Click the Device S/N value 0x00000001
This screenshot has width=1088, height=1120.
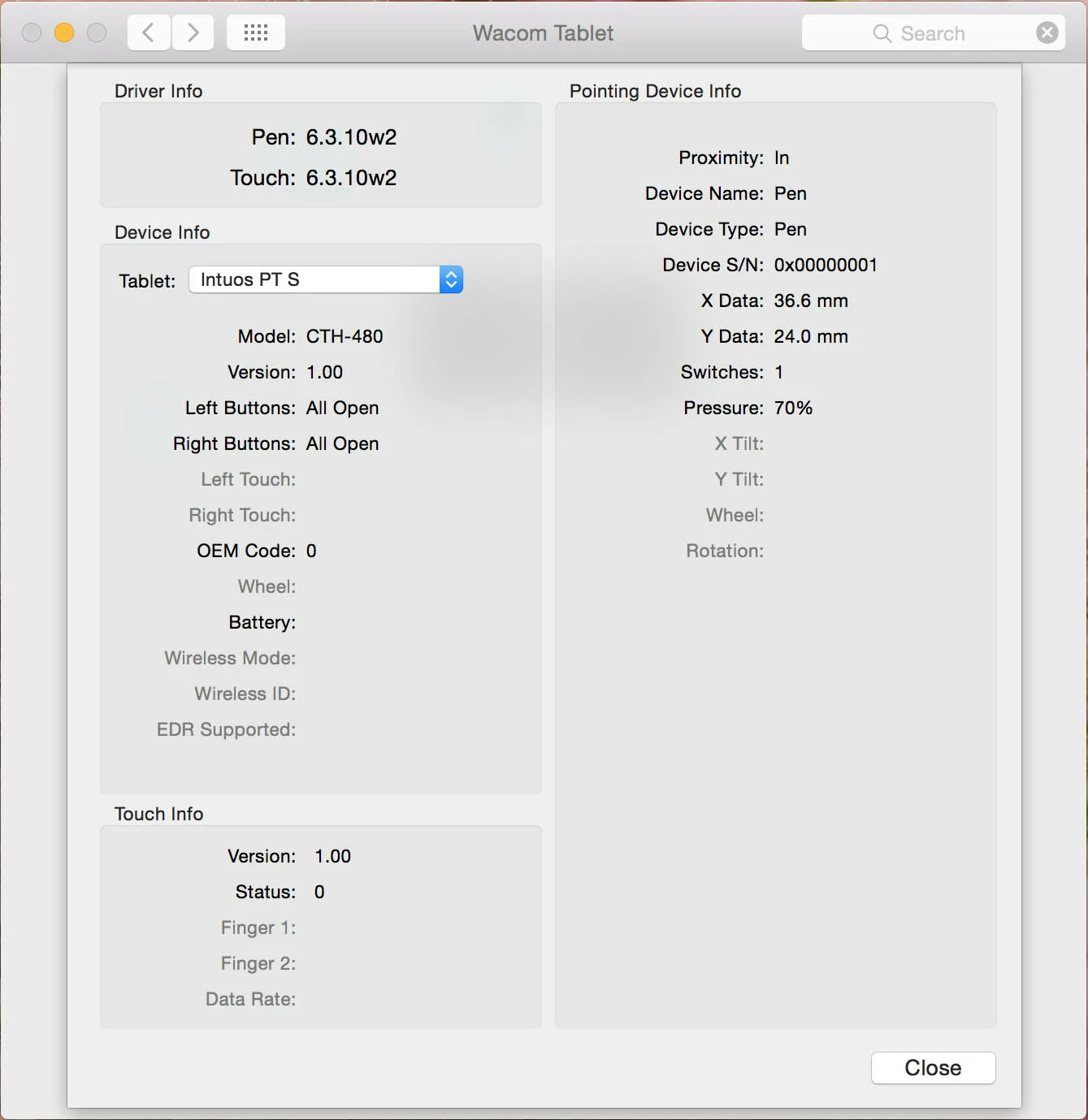click(x=826, y=265)
